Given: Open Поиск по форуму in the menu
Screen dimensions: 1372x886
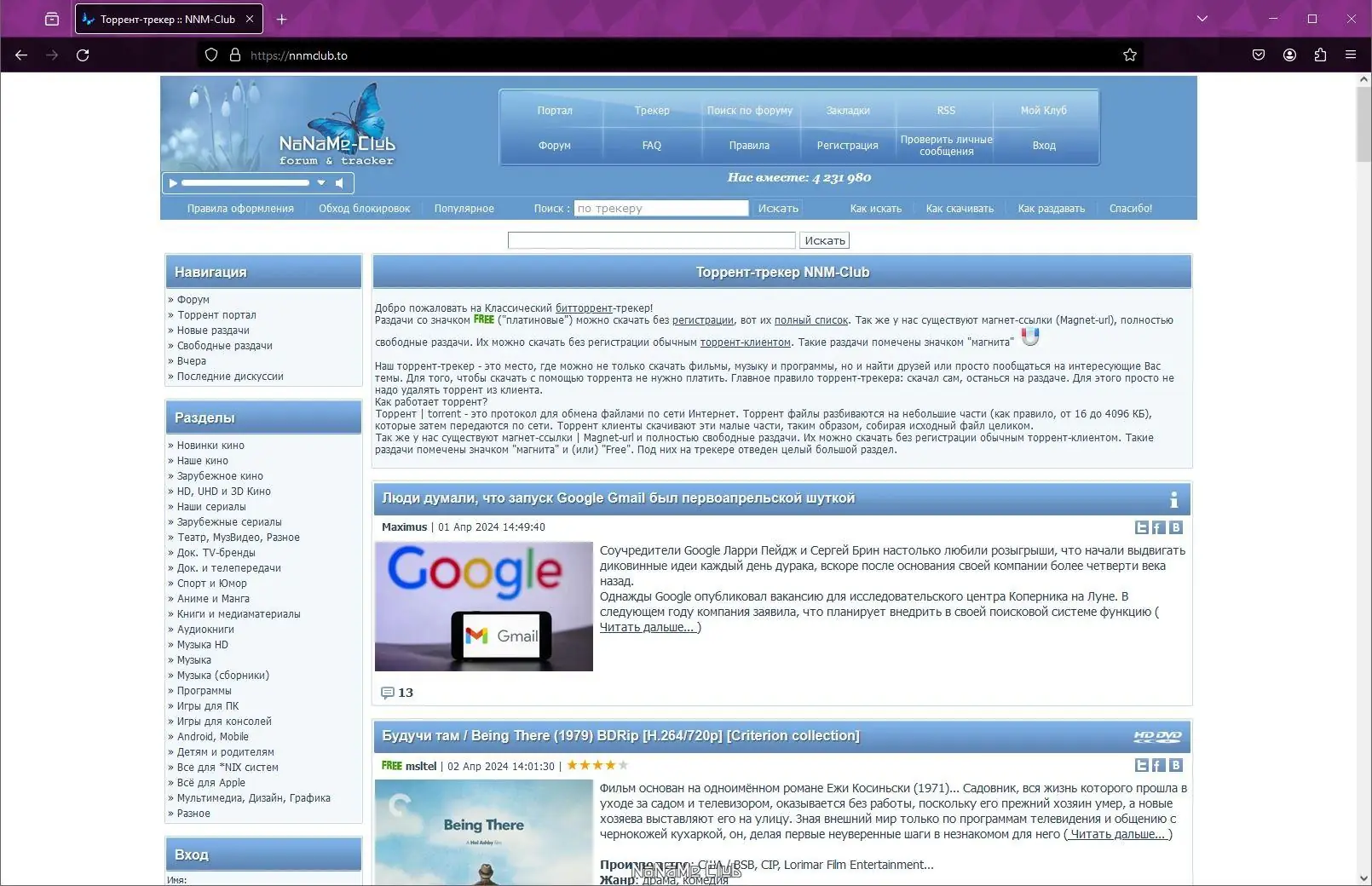Looking at the screenshot, I should pos(750,111).
